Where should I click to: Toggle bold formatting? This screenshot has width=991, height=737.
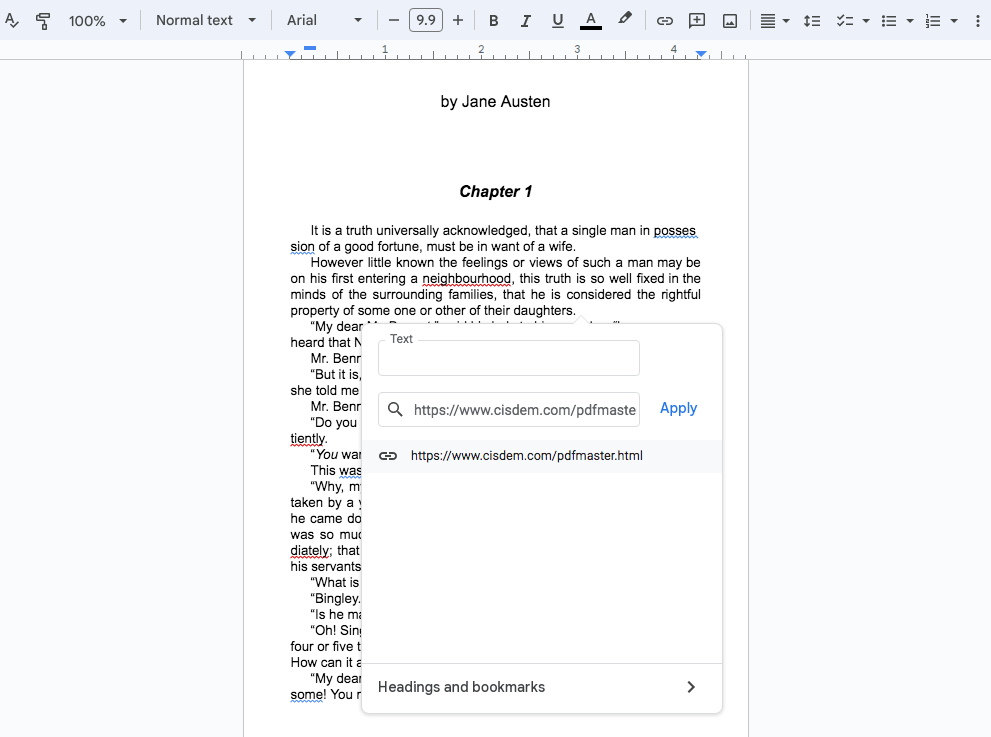click(494, 21)
